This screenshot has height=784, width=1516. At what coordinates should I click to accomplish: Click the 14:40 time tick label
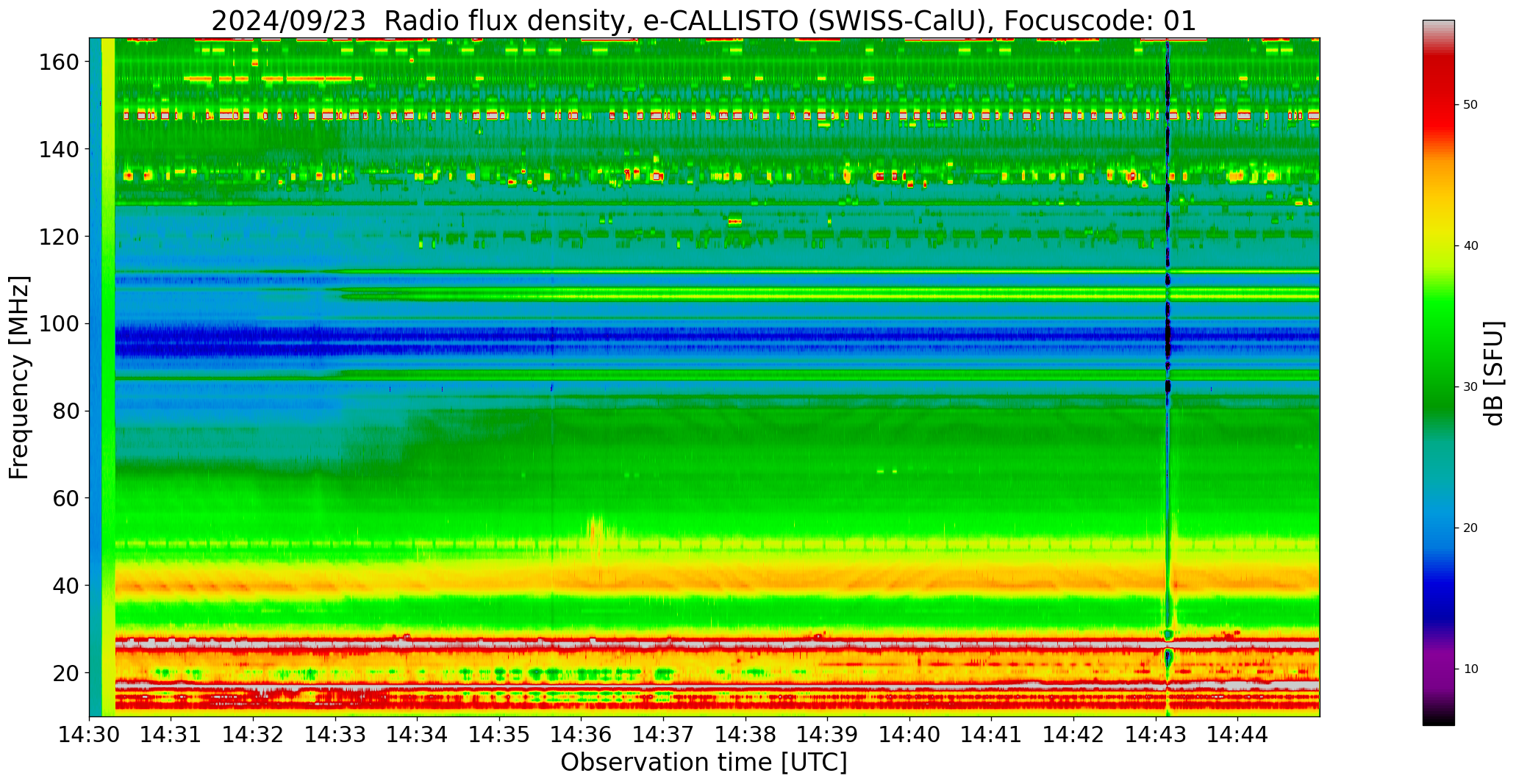coord(909,734)
